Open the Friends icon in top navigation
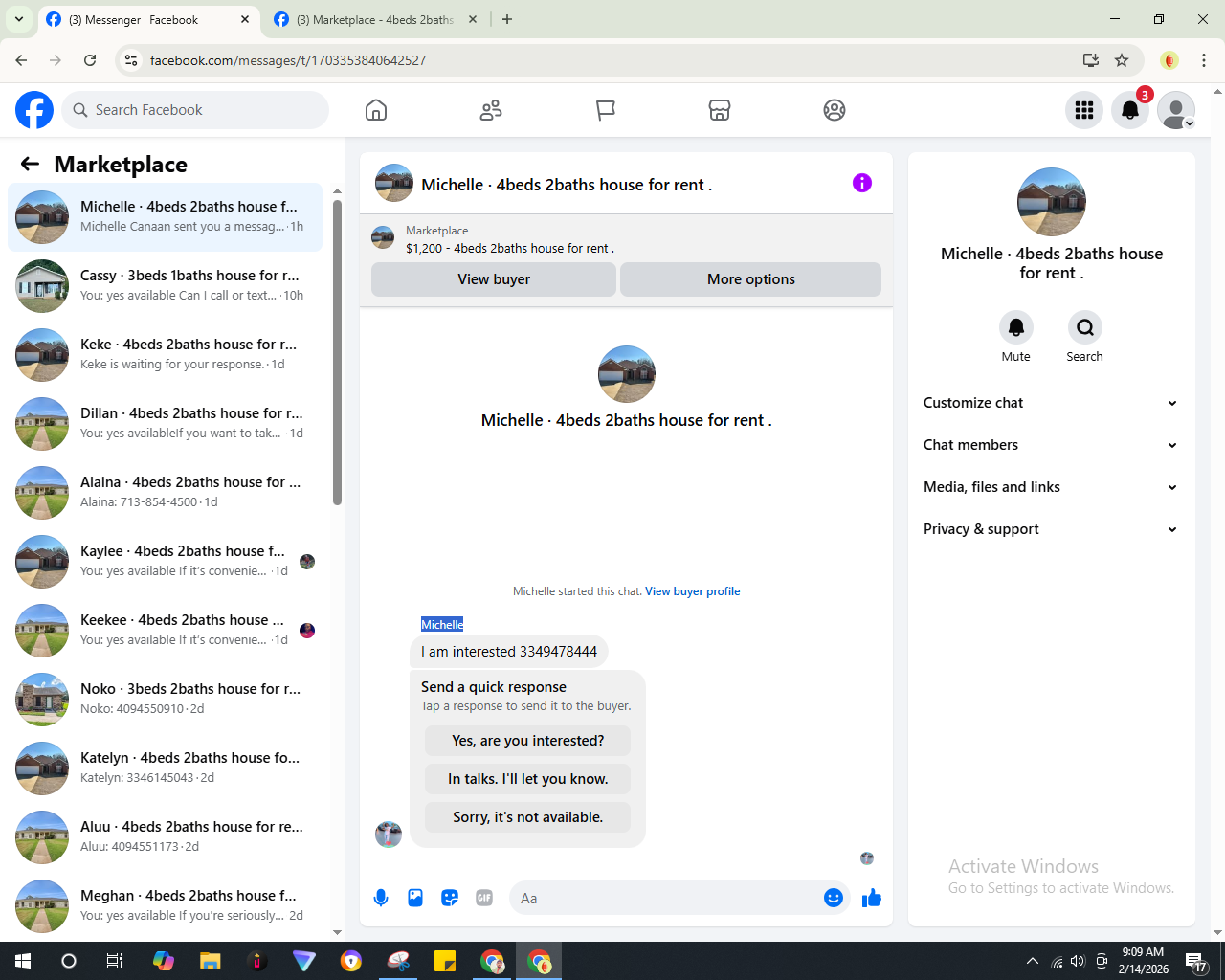This screenshot has height=980, width=1225. (491, 110)
